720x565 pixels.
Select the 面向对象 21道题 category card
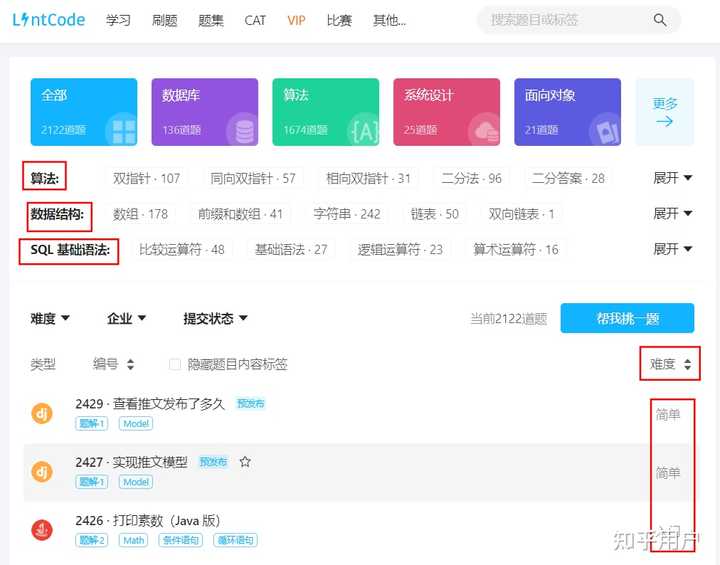(568, 112)
